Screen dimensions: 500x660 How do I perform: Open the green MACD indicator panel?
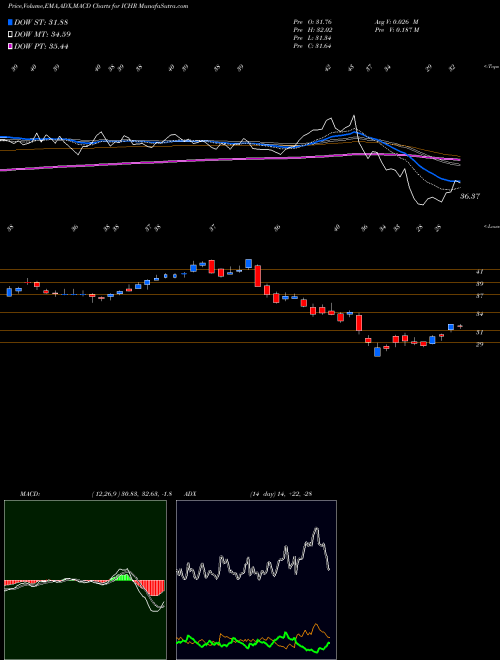pyautogui.click(x=85, y=580)
